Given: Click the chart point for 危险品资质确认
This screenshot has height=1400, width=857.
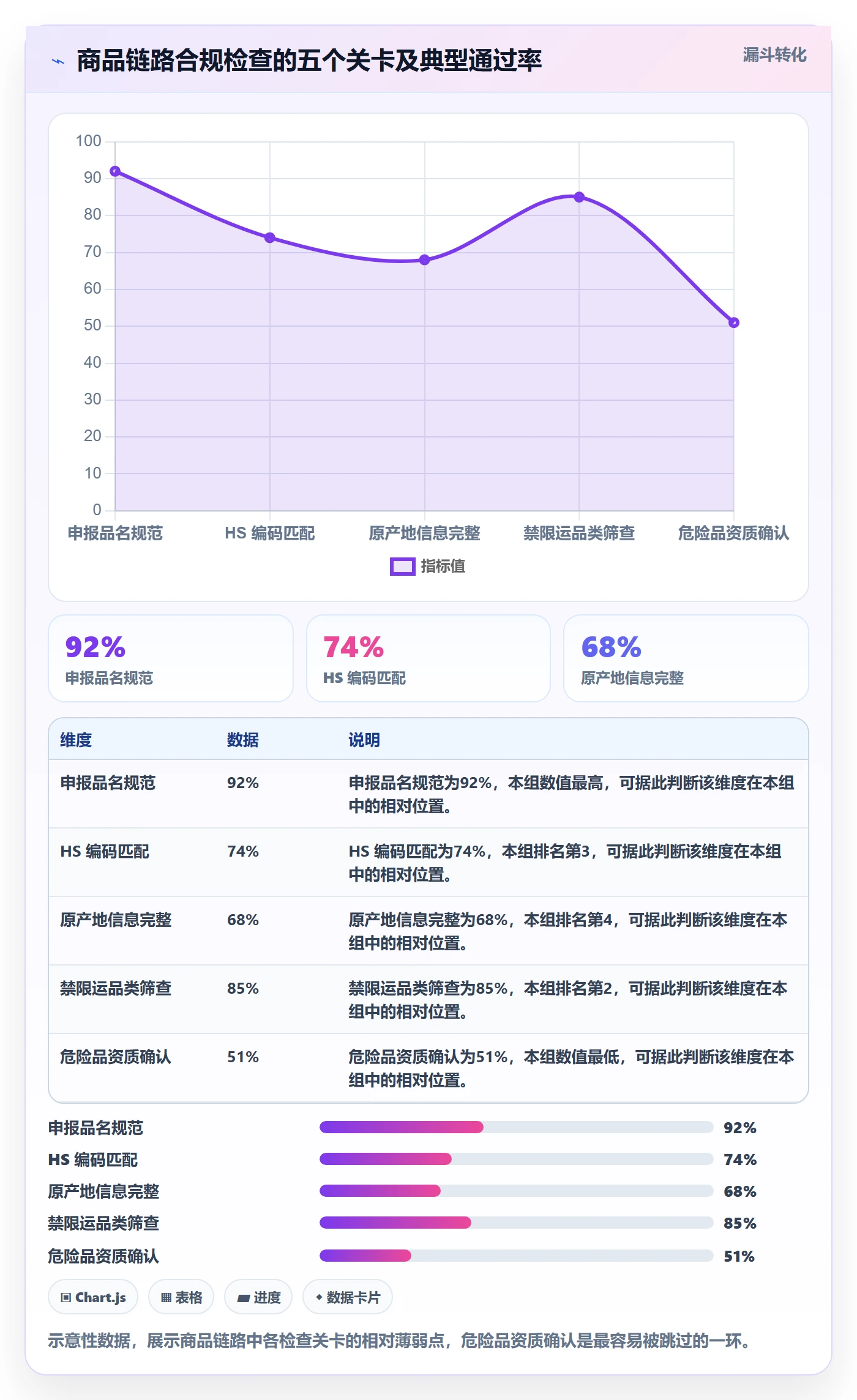Looking at the screenshot, I should (734, 322).
